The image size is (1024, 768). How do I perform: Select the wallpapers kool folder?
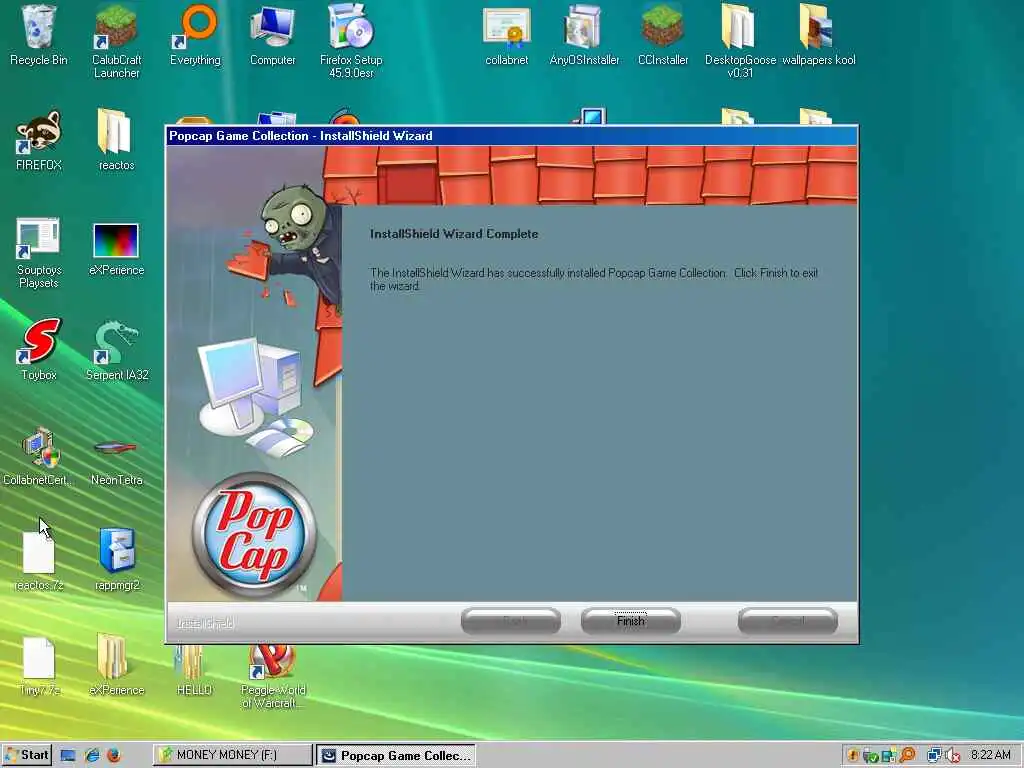coord(818,36)
